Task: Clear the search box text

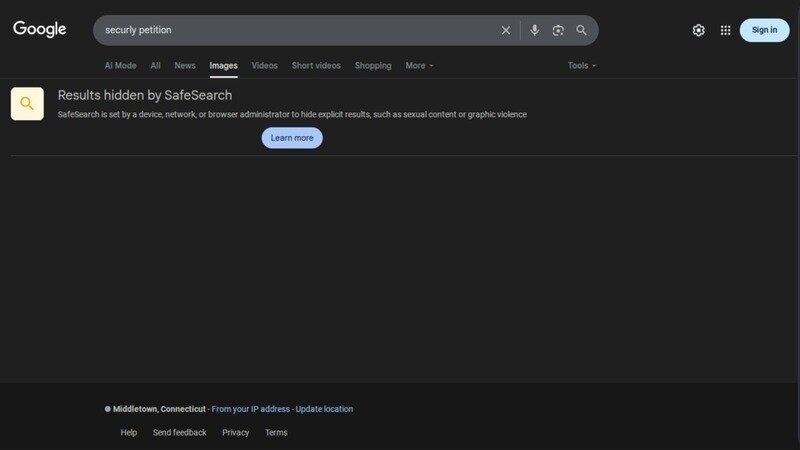Action: 505,30
